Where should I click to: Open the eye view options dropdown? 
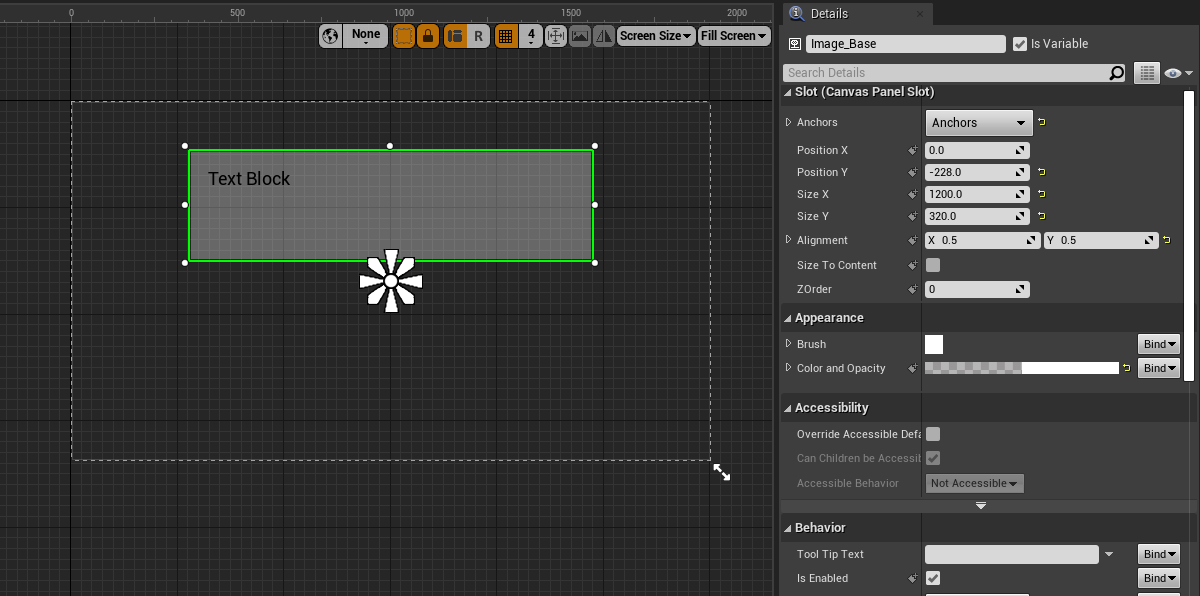pos(1179,73)
